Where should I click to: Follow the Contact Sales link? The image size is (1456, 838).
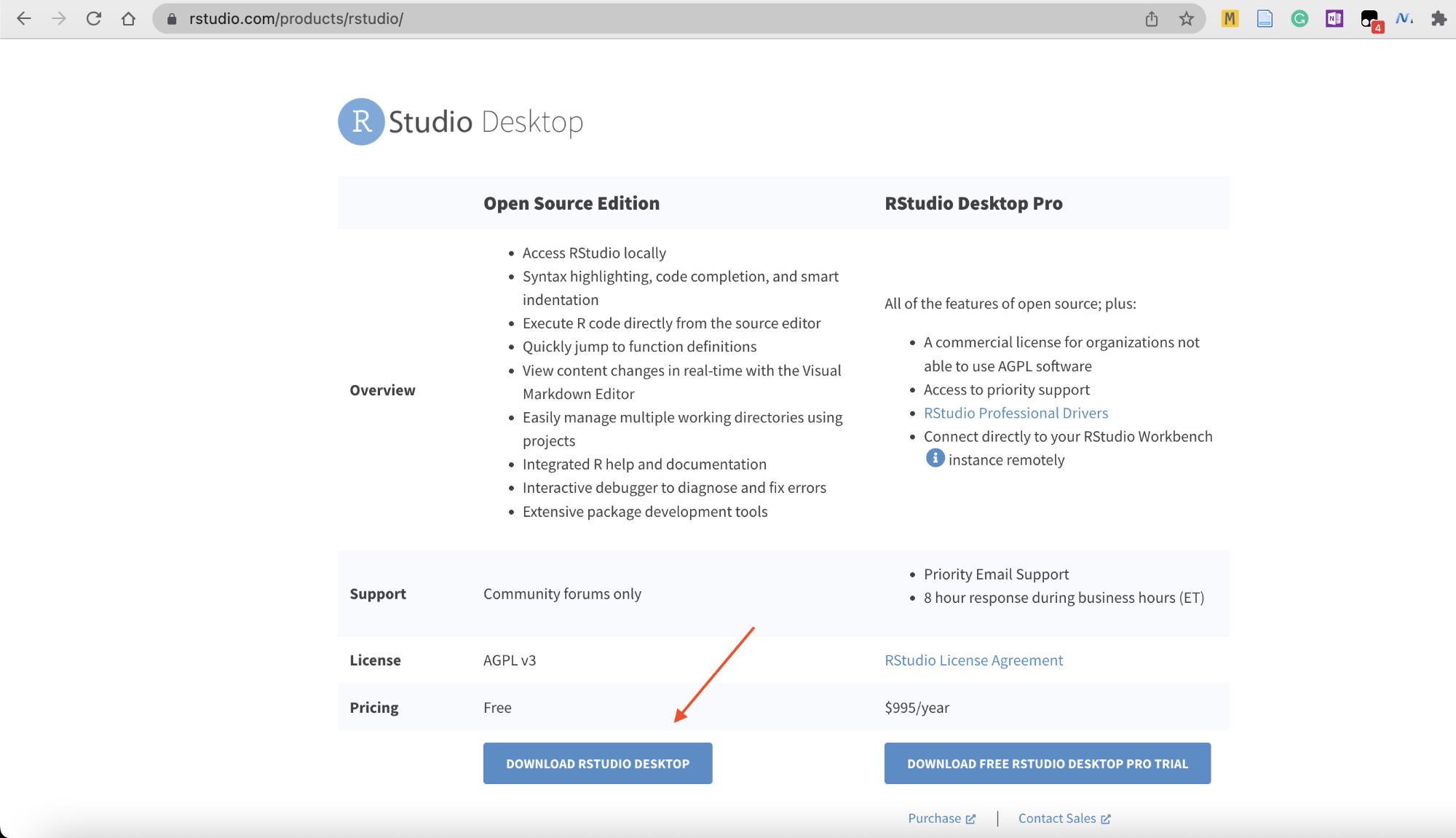(1064, 818)
